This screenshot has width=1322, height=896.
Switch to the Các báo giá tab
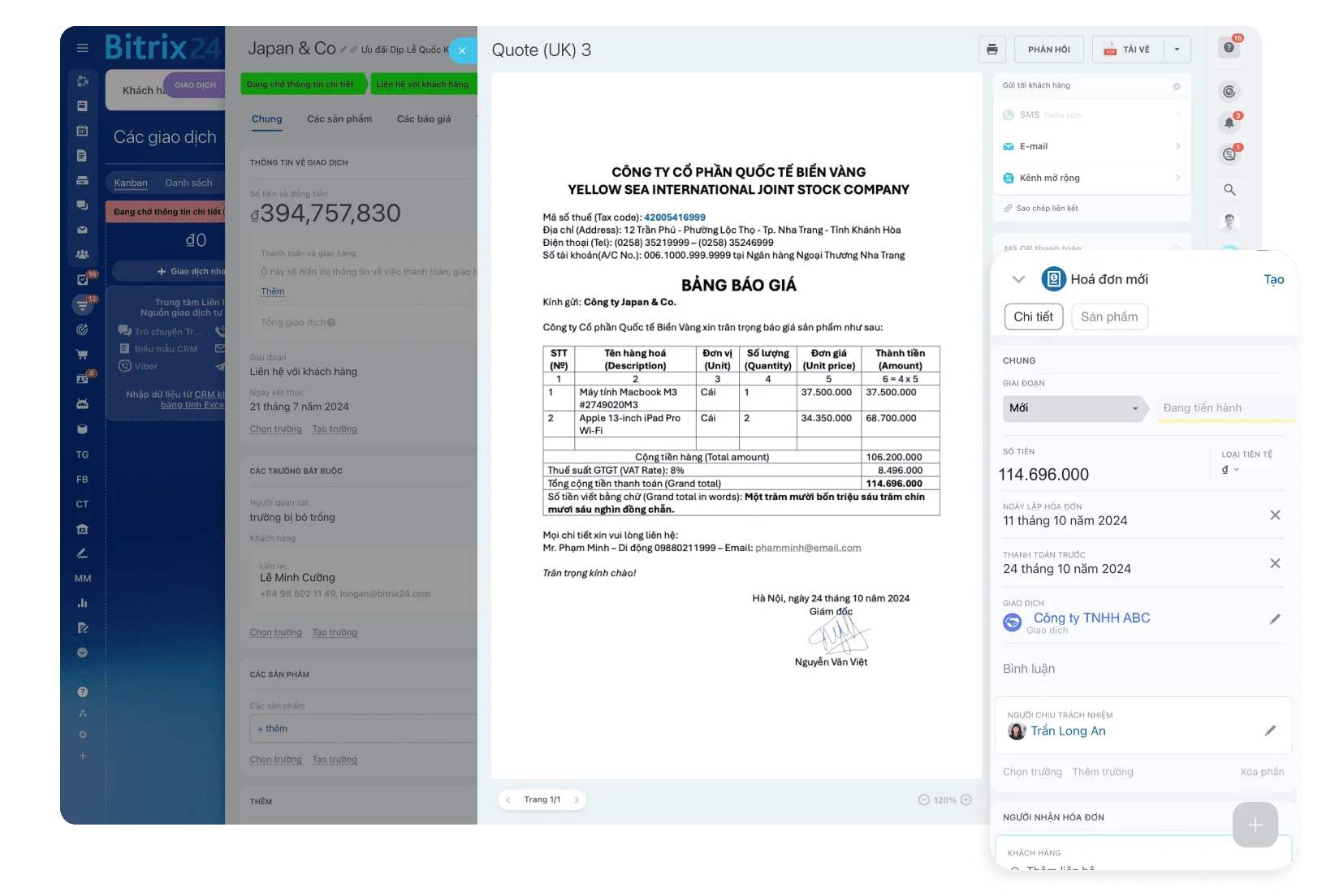point(424,118)
